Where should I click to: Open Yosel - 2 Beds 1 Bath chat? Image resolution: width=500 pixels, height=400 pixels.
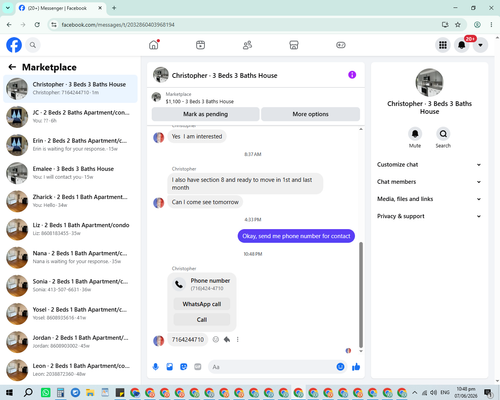70,314
